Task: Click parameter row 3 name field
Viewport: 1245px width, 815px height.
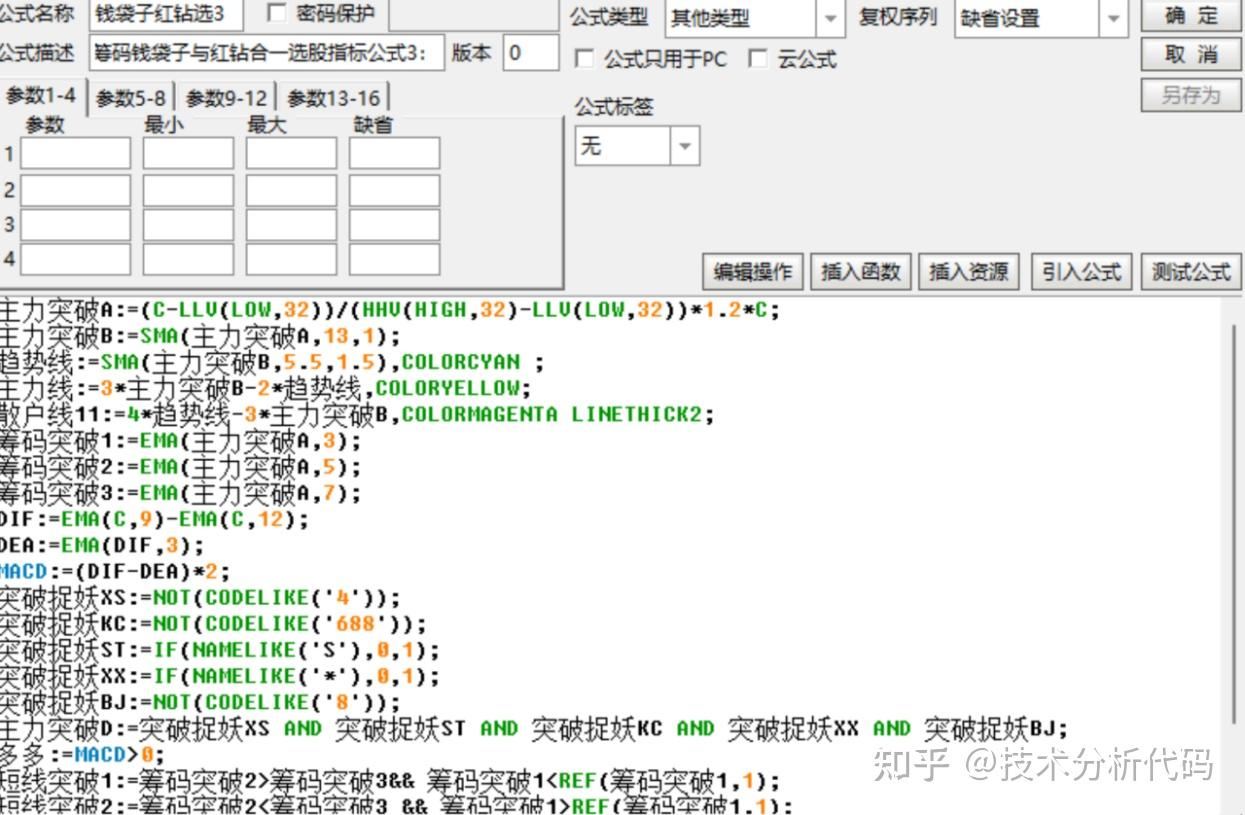Action: click(x=76, y=225)
